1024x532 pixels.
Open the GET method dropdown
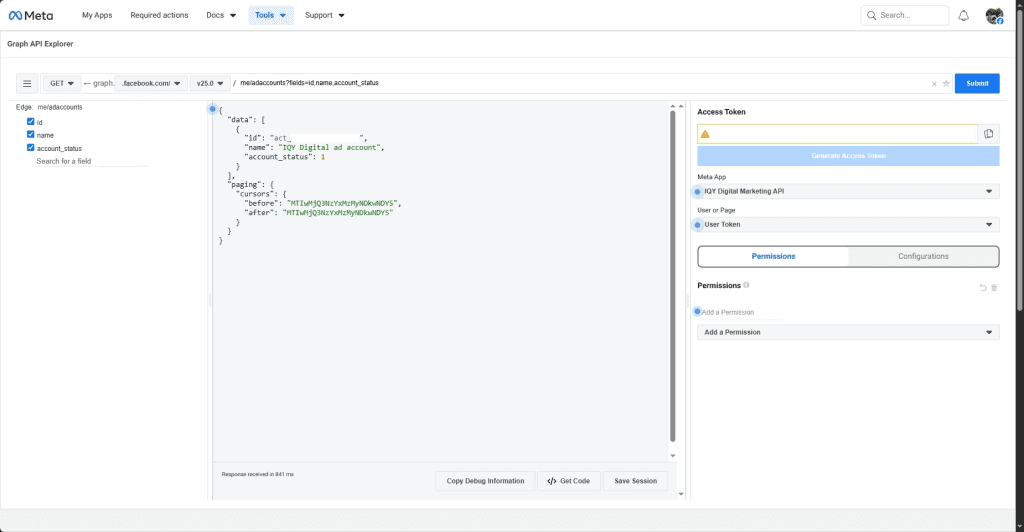(x=62, y=84)
